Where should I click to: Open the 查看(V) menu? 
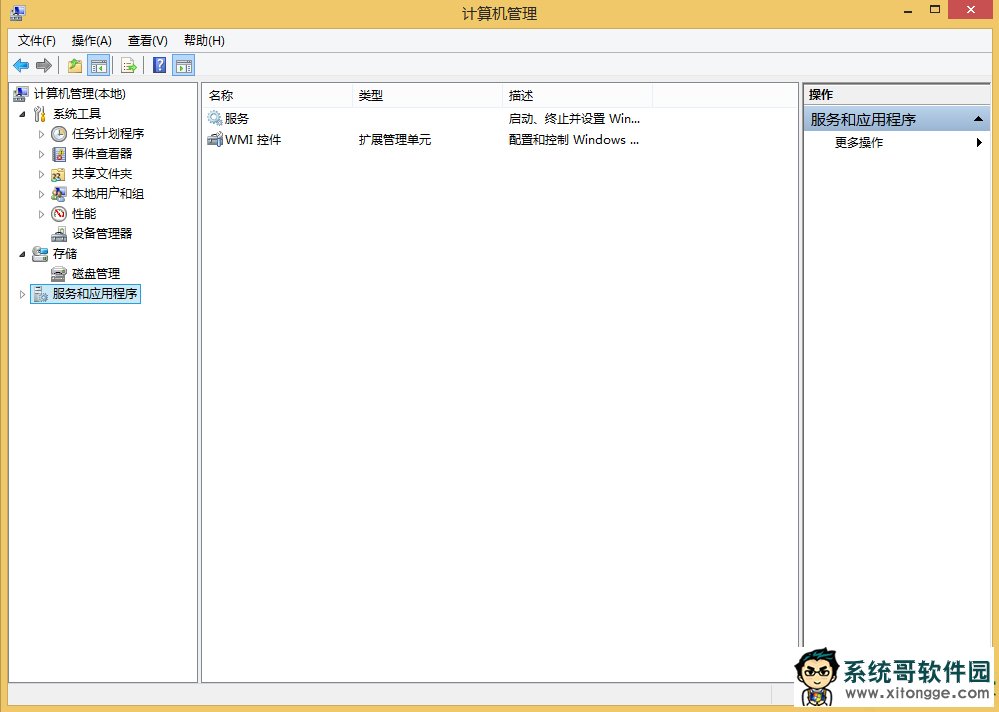(x=147, y=41)
